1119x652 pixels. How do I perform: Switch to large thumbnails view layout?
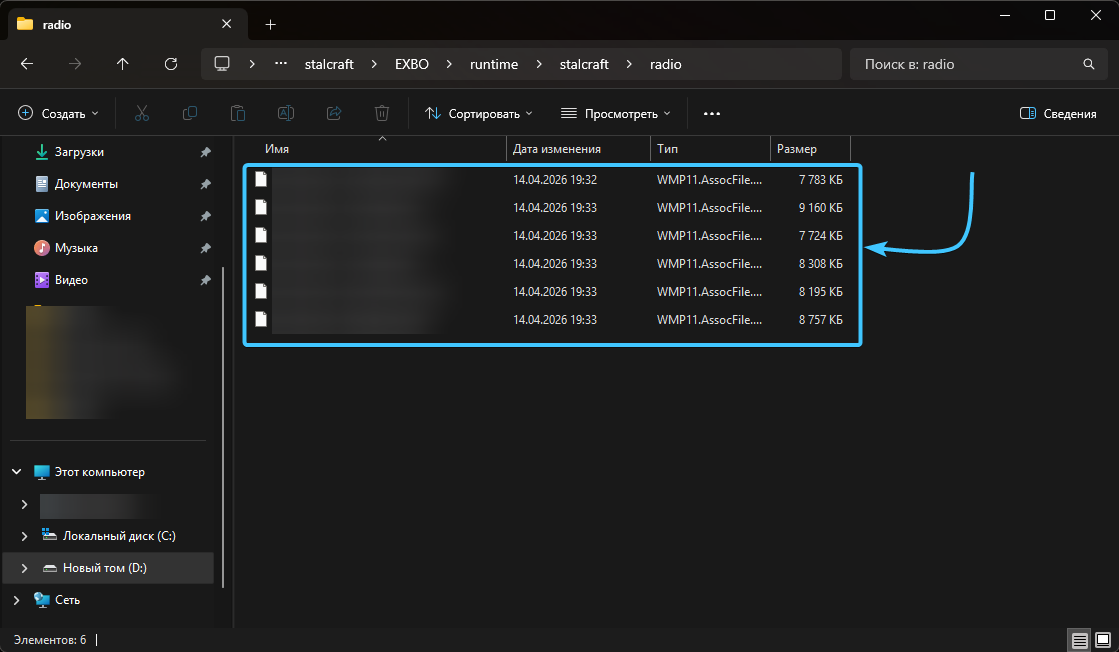pyautogui.click(x=1102, y=640)
